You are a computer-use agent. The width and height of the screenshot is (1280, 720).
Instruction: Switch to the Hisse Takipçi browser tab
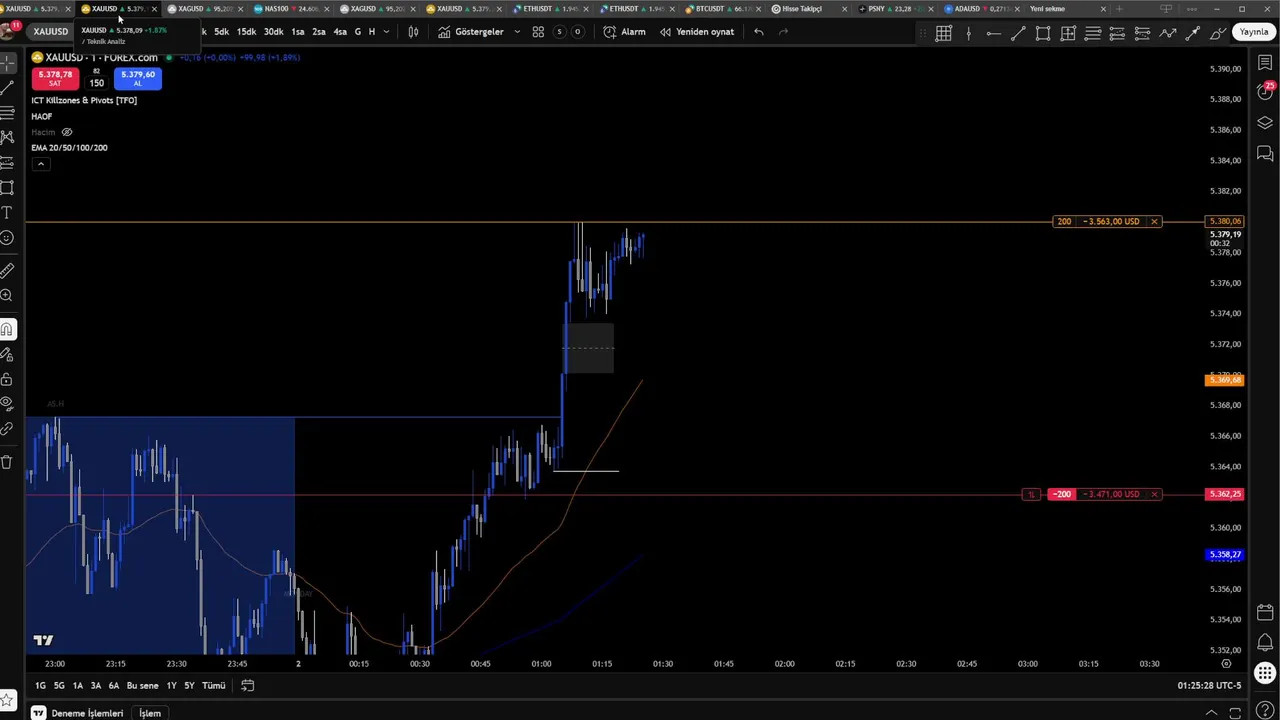[x=808, y=9]
